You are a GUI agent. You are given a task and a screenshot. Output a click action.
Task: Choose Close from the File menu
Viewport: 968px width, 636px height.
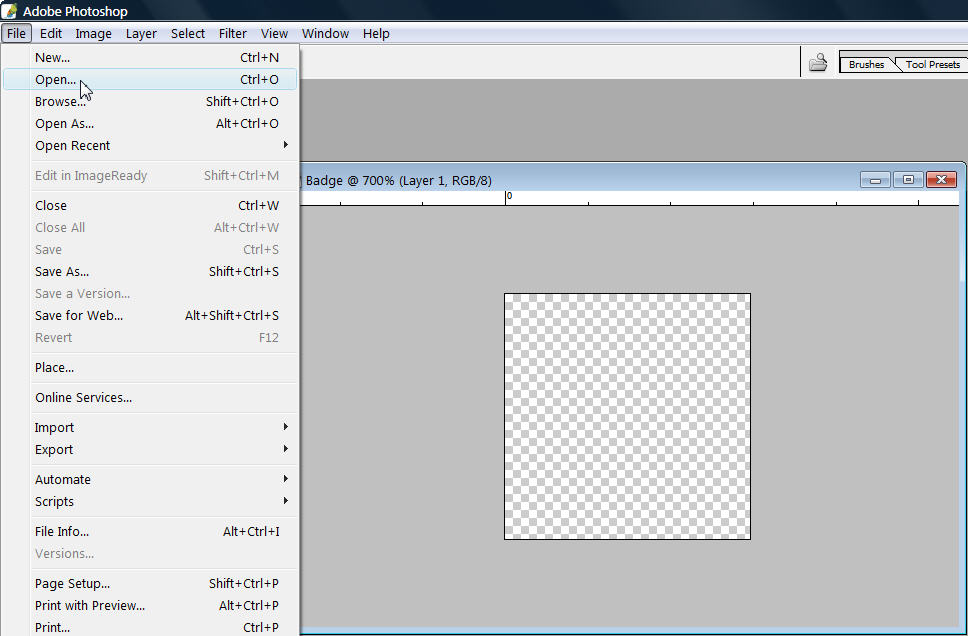click(x=150, y=205)
